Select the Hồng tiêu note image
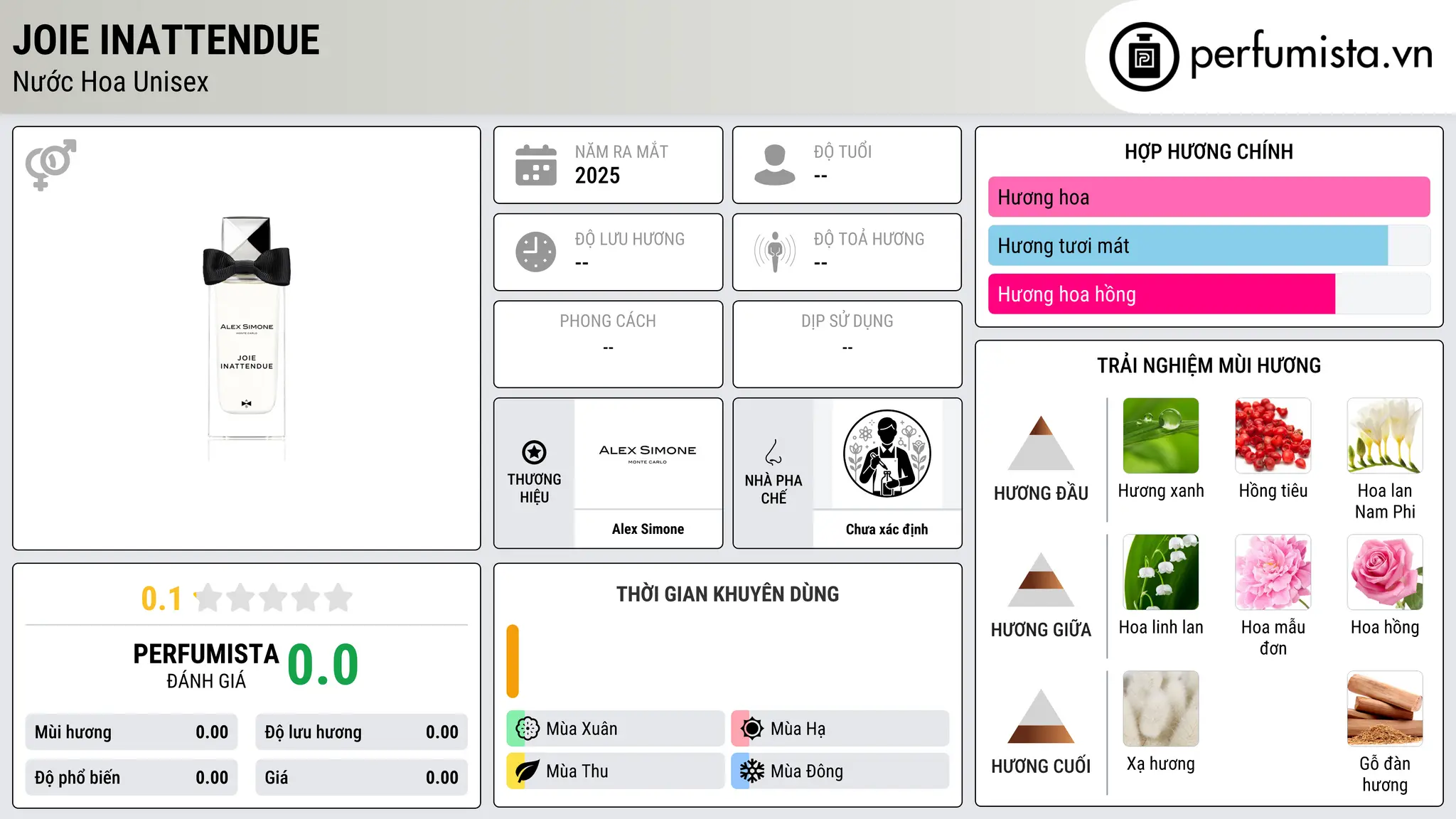This screenshot has height=819, width=1456. pyautogui.click(x=1273, y=436)
